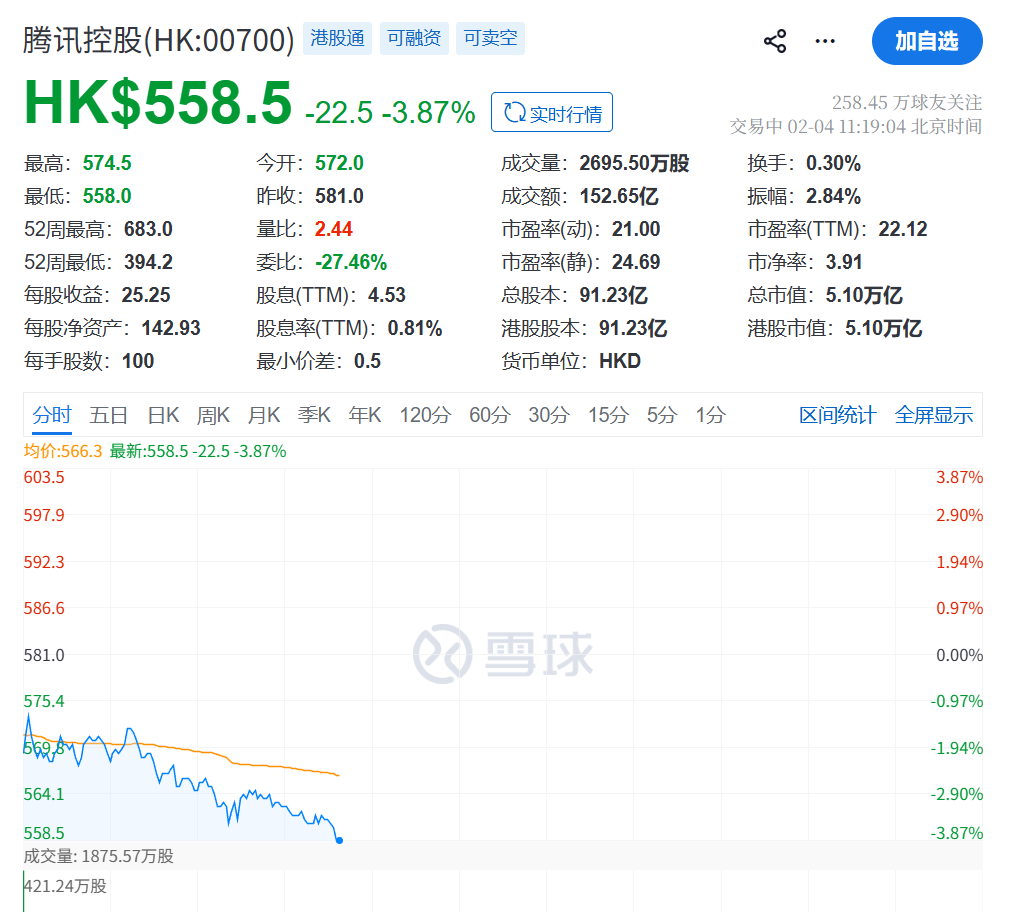Select the 1分 interval tab
This screenshot has height=912, width=1026.
[x=710, y=413]
